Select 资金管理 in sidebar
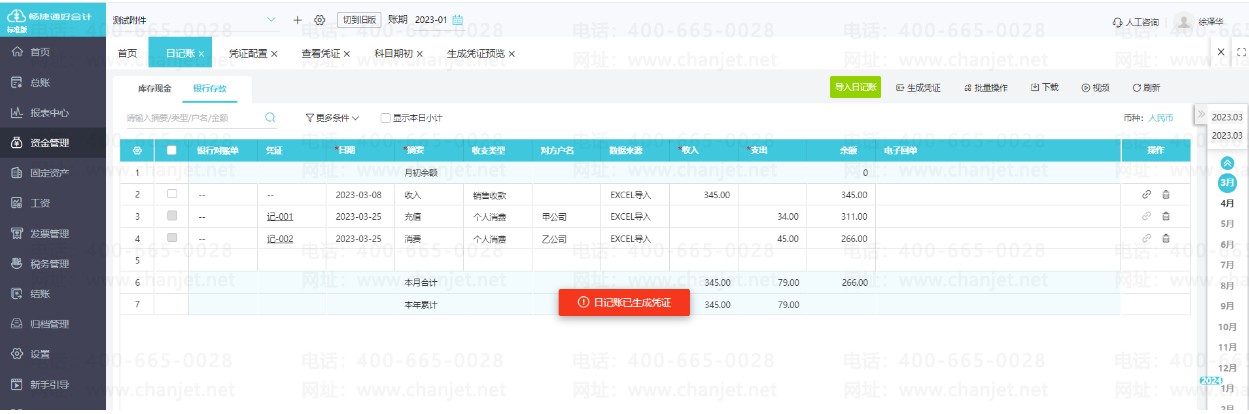This screenshot has width=1249, height=414. coord(53,143)
